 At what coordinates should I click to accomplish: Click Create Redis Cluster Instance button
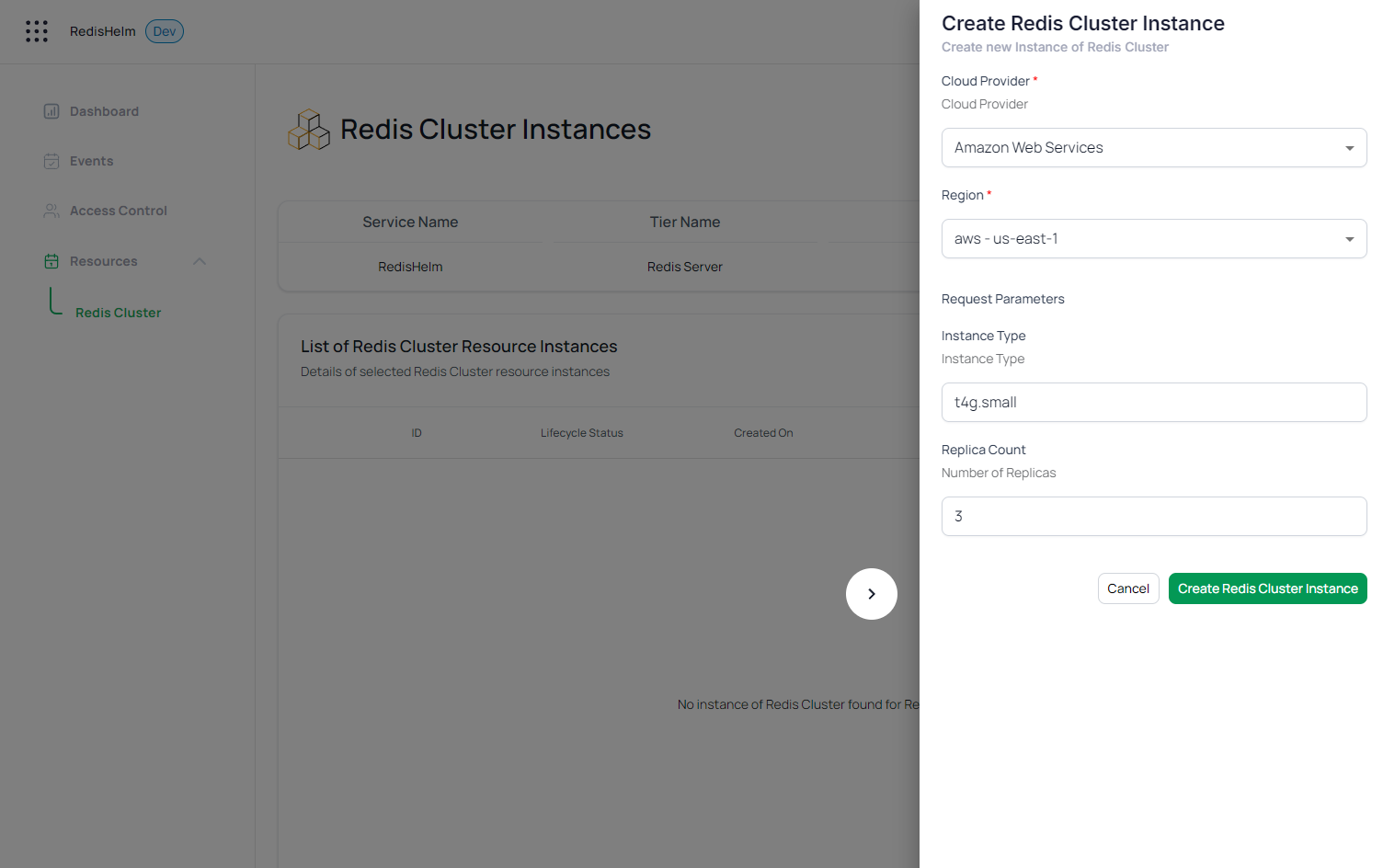1267,588
